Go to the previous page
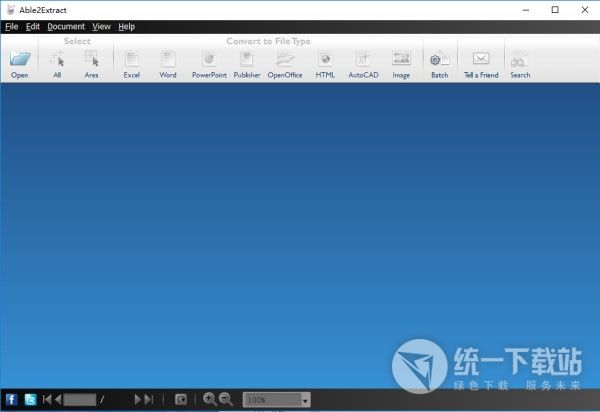The height and width of the screenshot is (412, 600). click(58, 400)
